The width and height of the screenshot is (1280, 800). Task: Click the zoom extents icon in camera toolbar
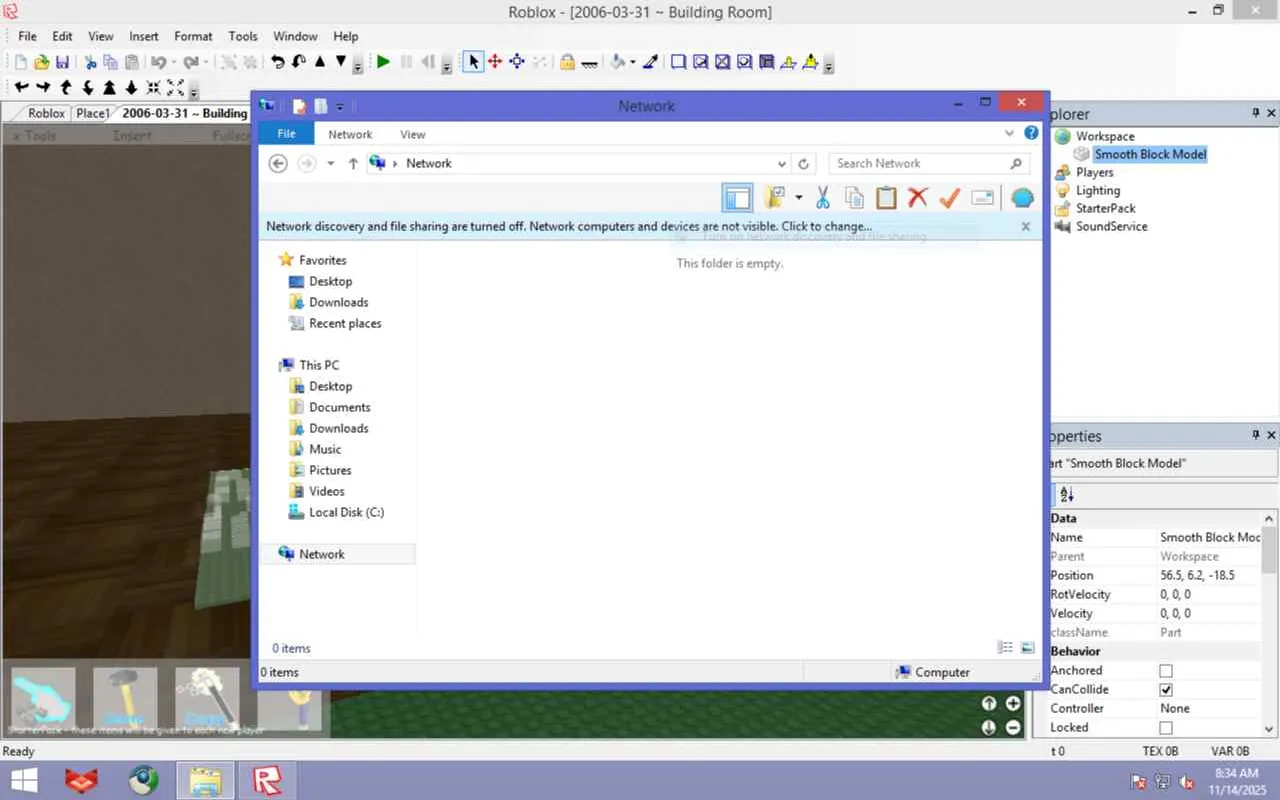pyautogui.click(x=175, y=87)
